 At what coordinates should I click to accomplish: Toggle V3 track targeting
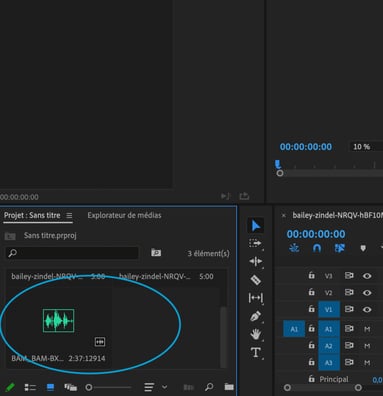click(x=329, y=276)
